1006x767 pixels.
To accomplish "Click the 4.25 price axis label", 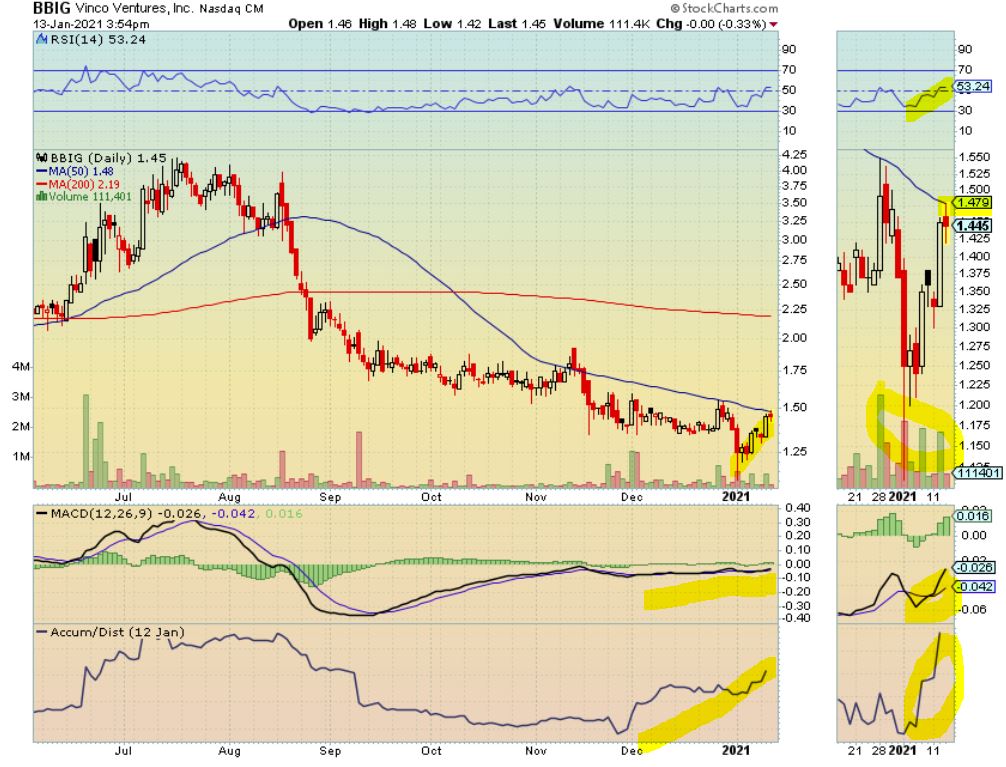I will click(x=795, y=155).
